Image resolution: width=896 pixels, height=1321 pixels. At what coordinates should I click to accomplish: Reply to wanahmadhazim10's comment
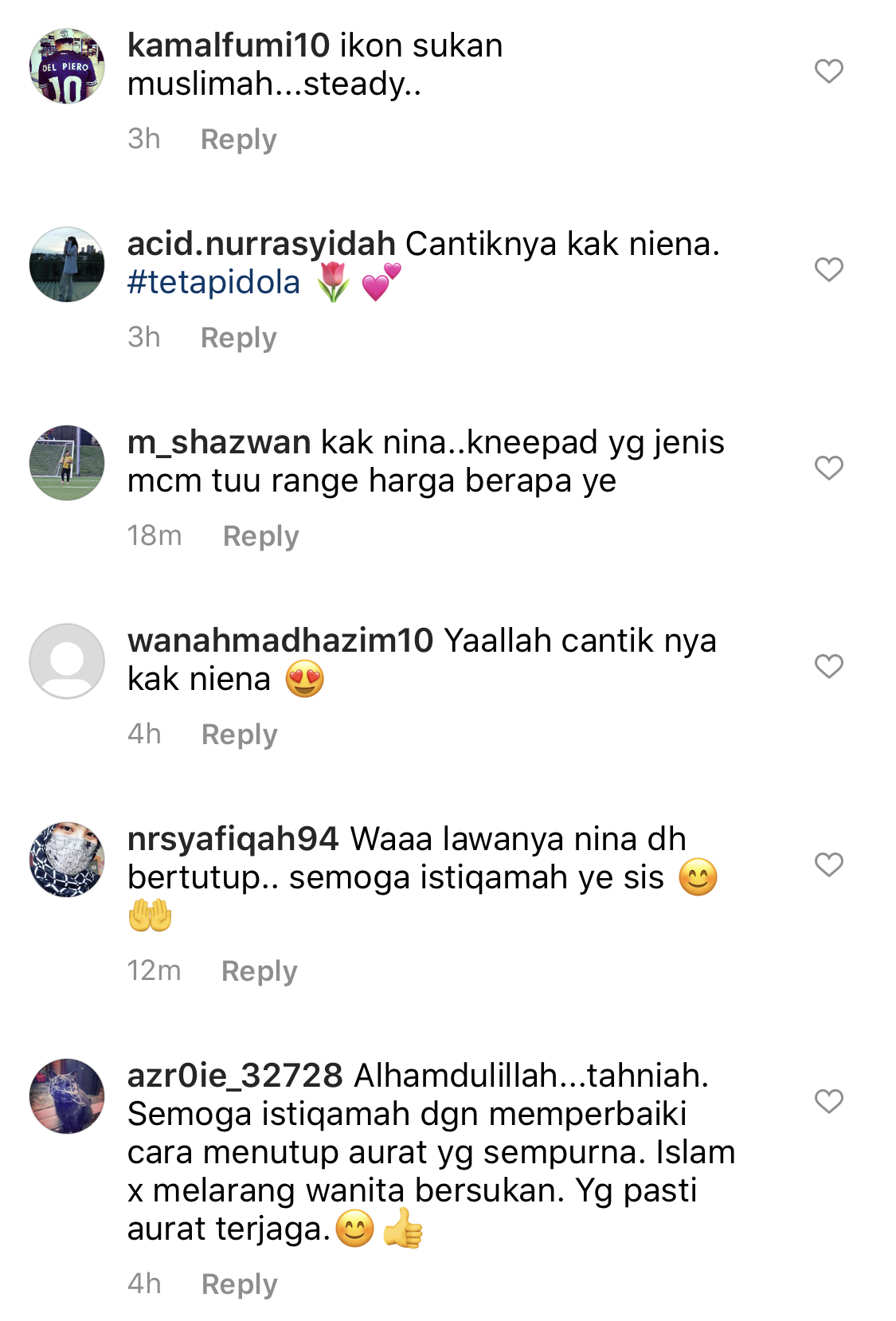[x=239, y=735]
